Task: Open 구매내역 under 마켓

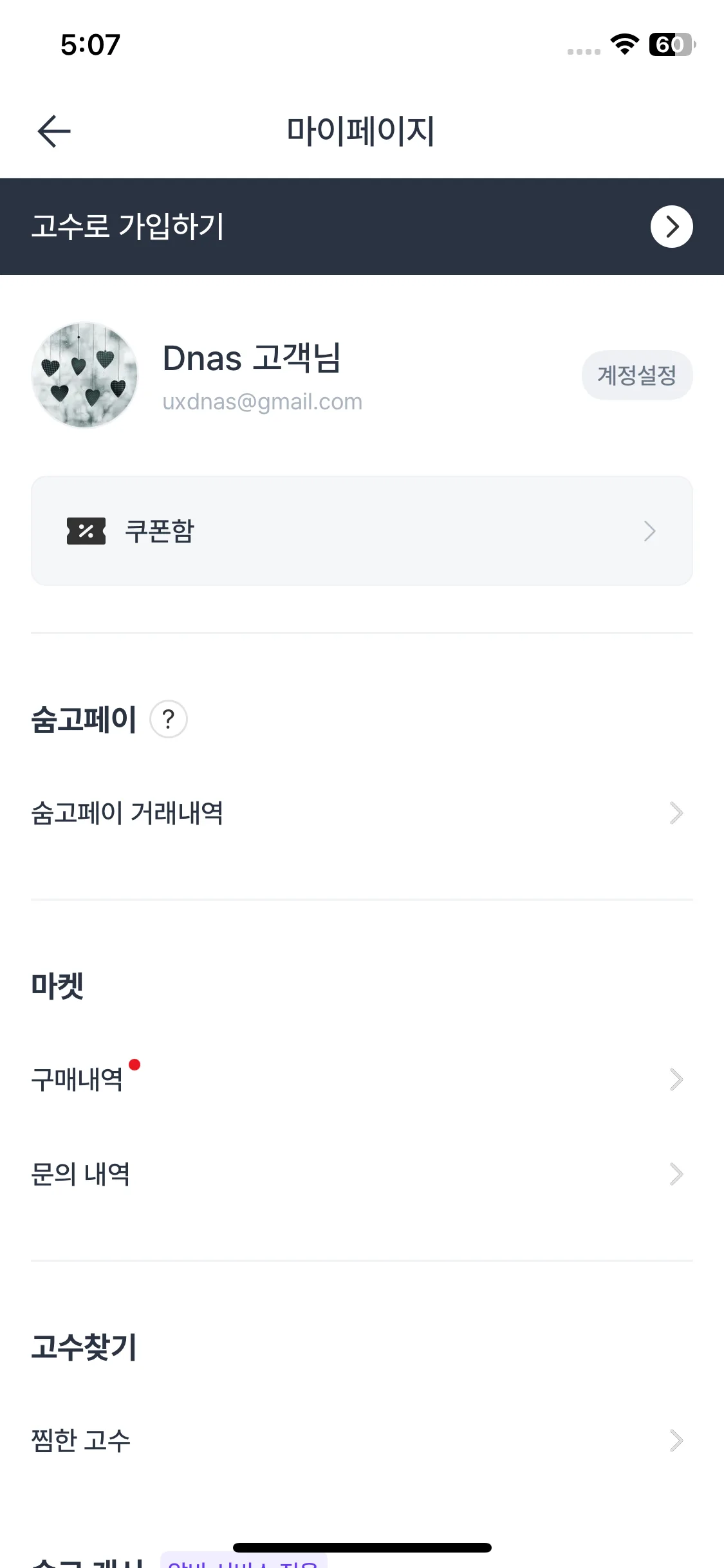Action: click(77, 1079)
